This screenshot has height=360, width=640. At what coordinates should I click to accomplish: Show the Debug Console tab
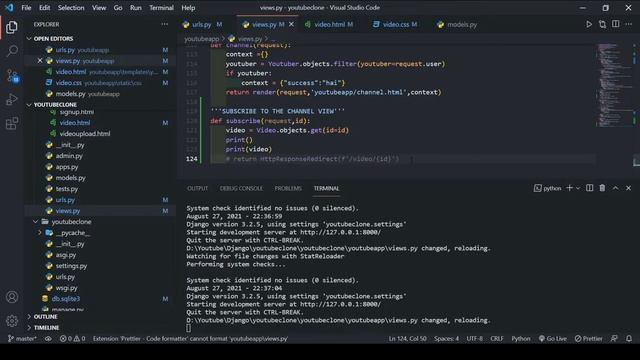(x=241, y=188)
